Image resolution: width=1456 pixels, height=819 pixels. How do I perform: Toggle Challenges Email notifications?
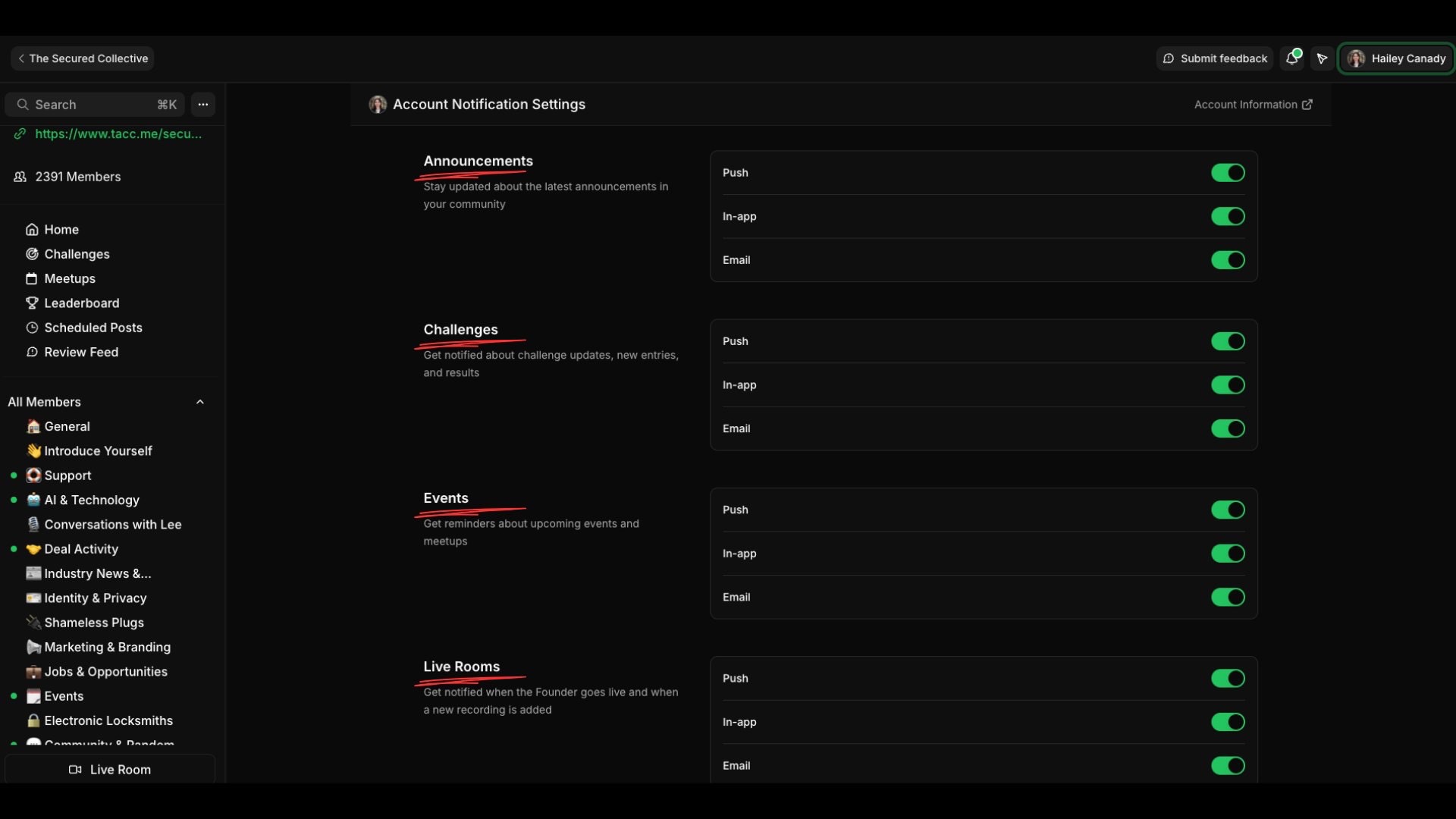coord(1228,428)
